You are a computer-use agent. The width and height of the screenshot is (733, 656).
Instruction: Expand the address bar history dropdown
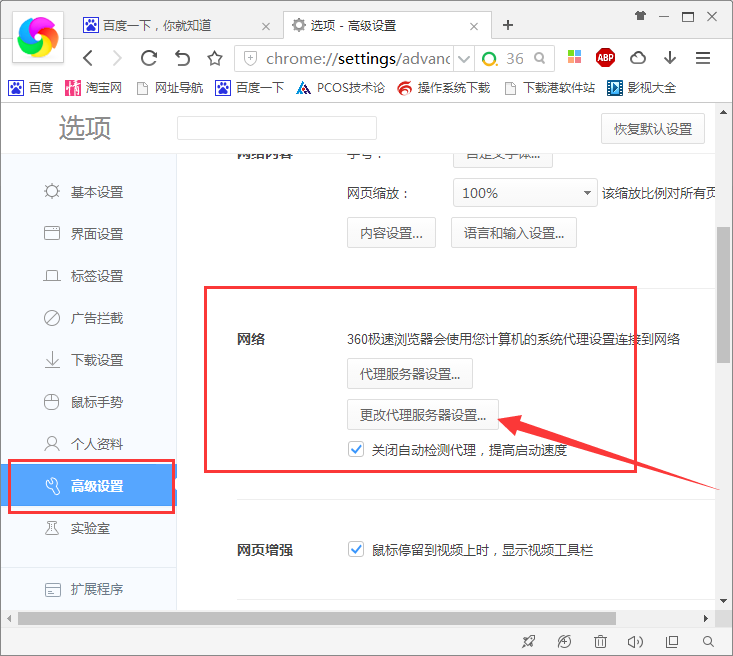tap(463, 59)
